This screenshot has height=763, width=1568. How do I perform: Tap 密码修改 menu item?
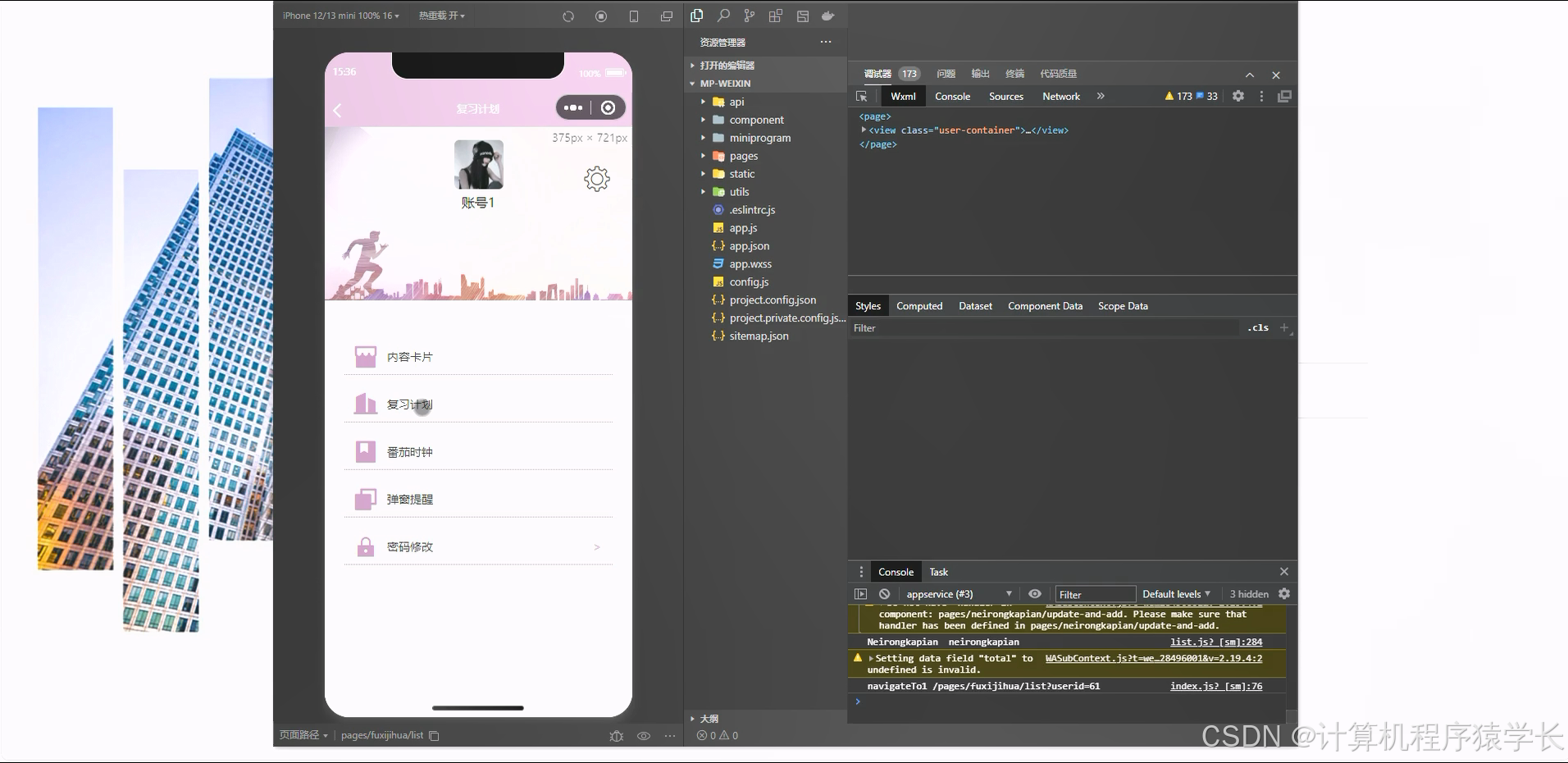tap(478, 547)
